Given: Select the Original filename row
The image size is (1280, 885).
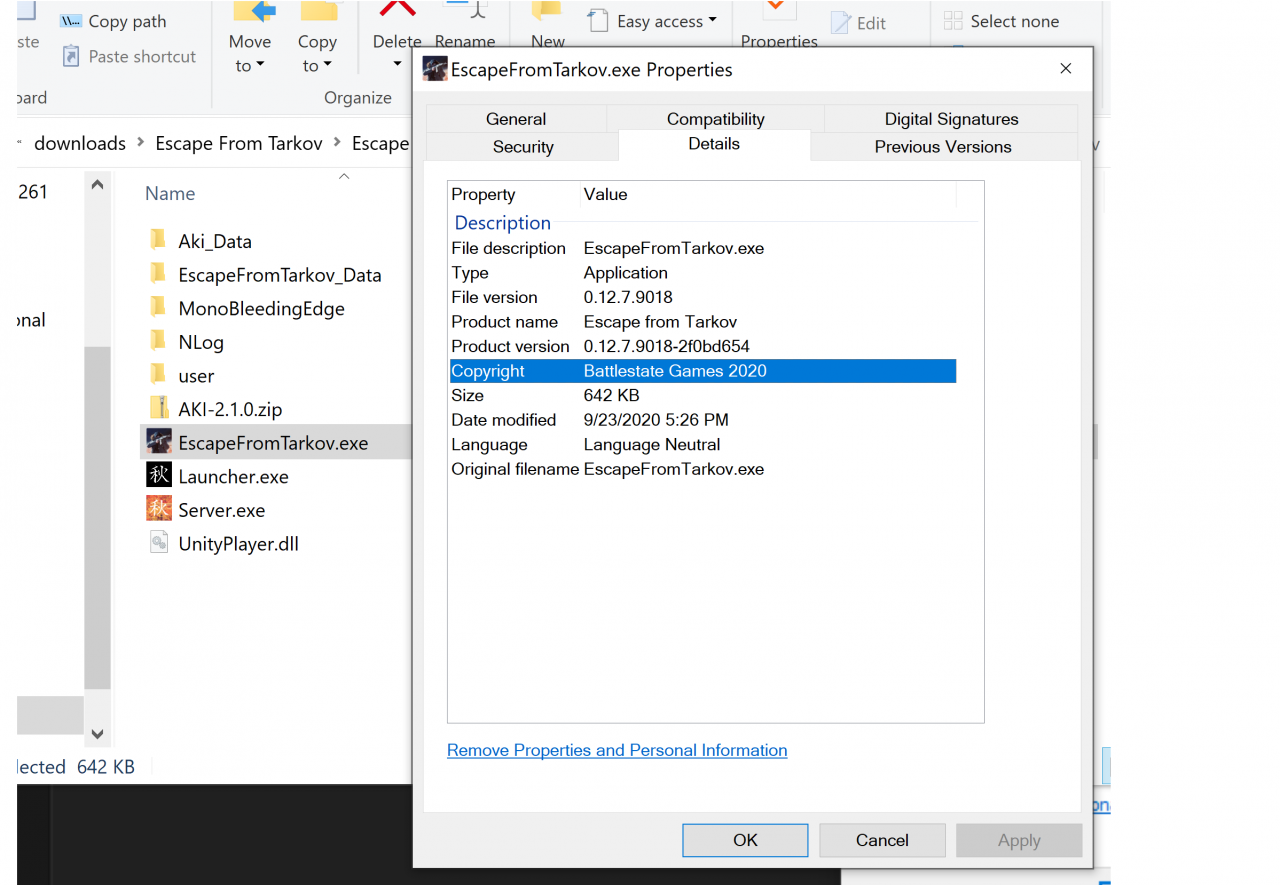Looking at the screenshot, I should pos(703,469).
